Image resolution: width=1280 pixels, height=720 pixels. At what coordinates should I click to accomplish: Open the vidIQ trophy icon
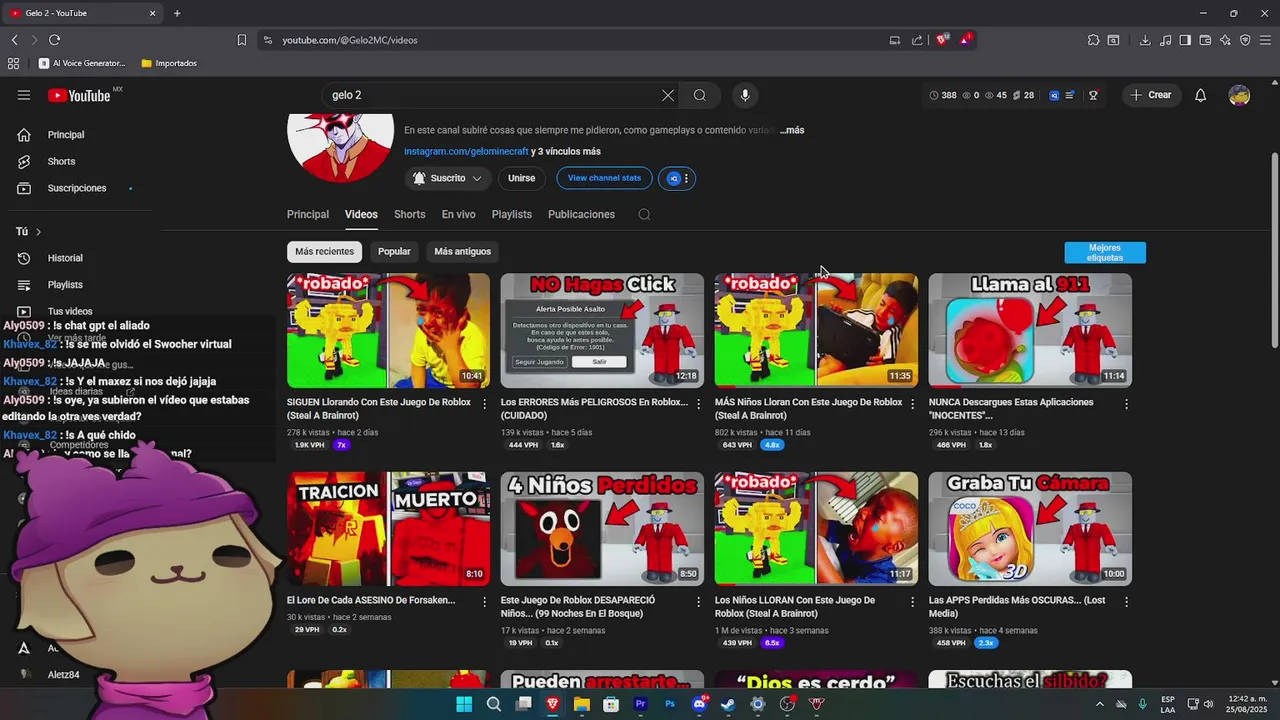(1093, 95)
